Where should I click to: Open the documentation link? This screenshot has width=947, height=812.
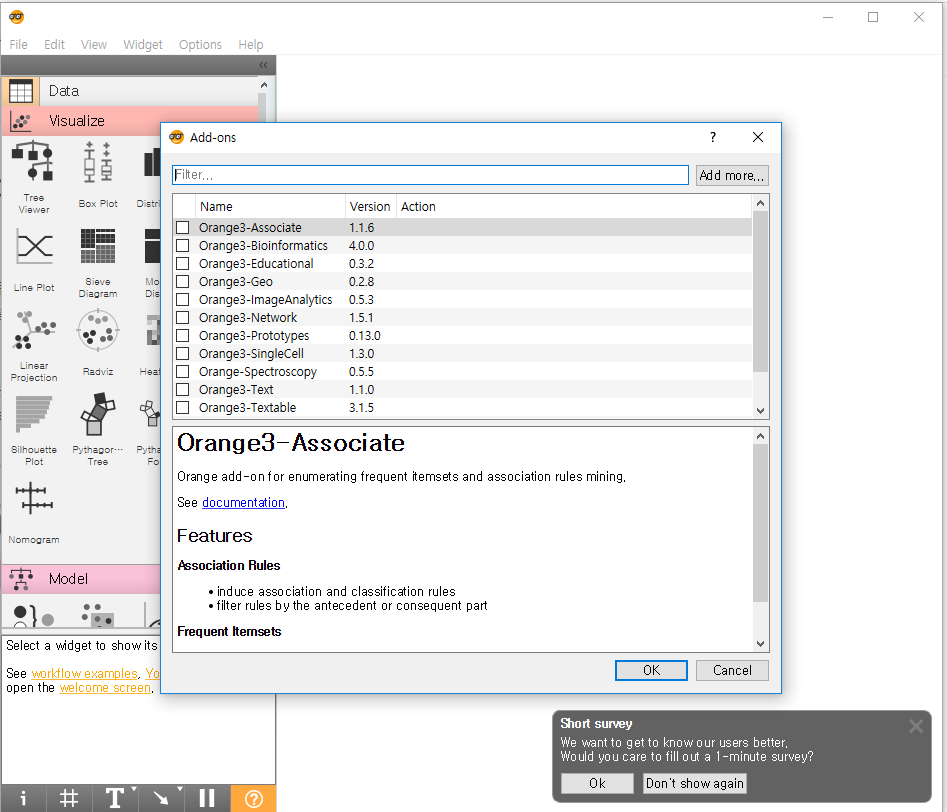tap(243, 503)
